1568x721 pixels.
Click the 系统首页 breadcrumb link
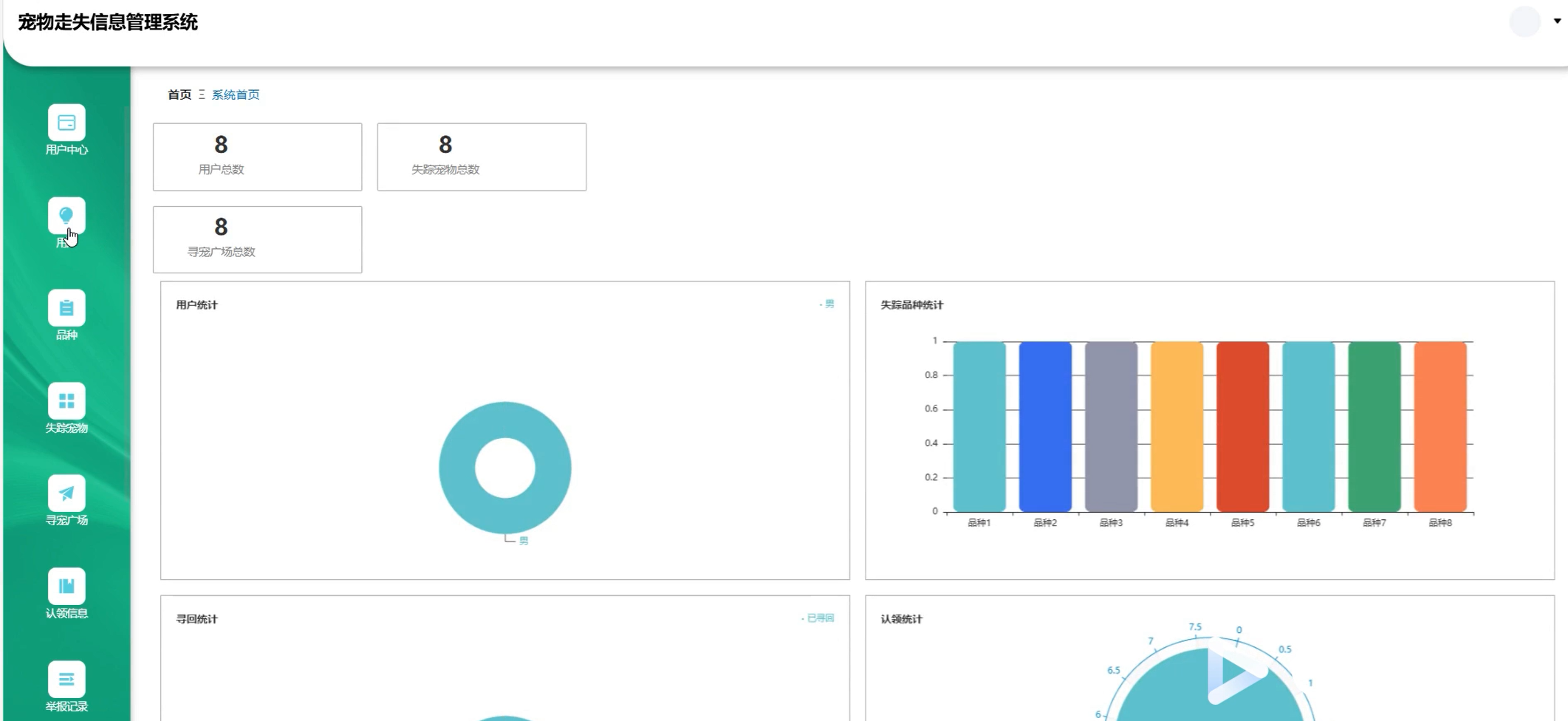236,95
